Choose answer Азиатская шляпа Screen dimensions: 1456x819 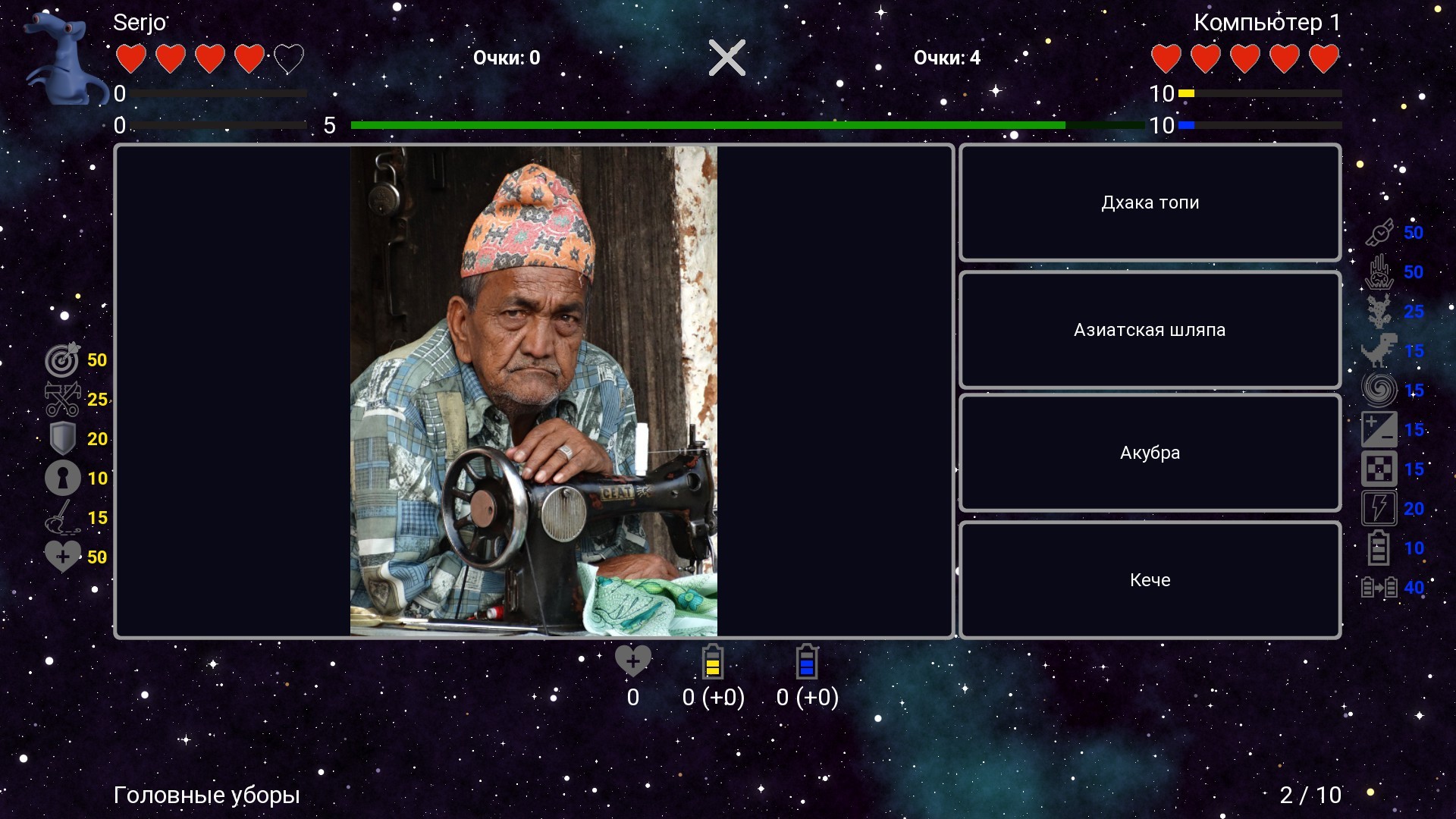pos(1150,330)
